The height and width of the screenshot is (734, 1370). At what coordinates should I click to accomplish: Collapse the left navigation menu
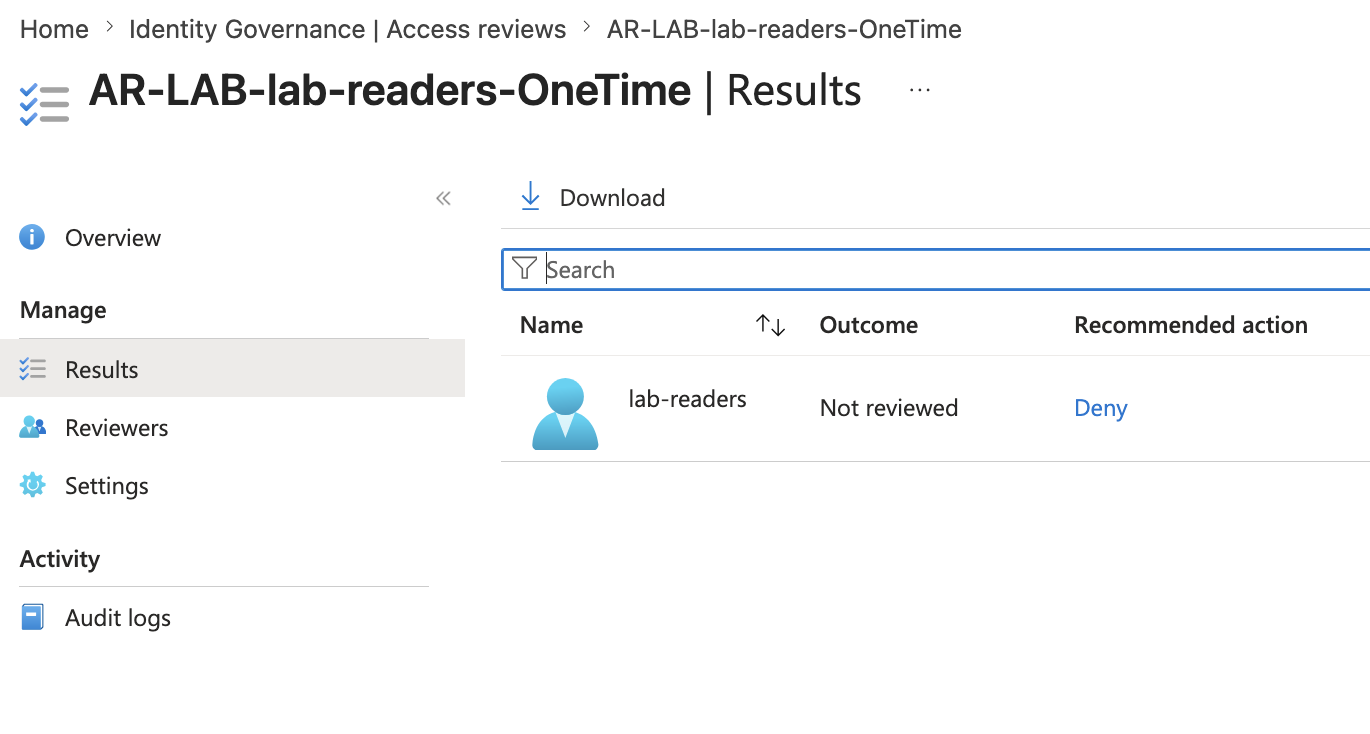[443, 198]
